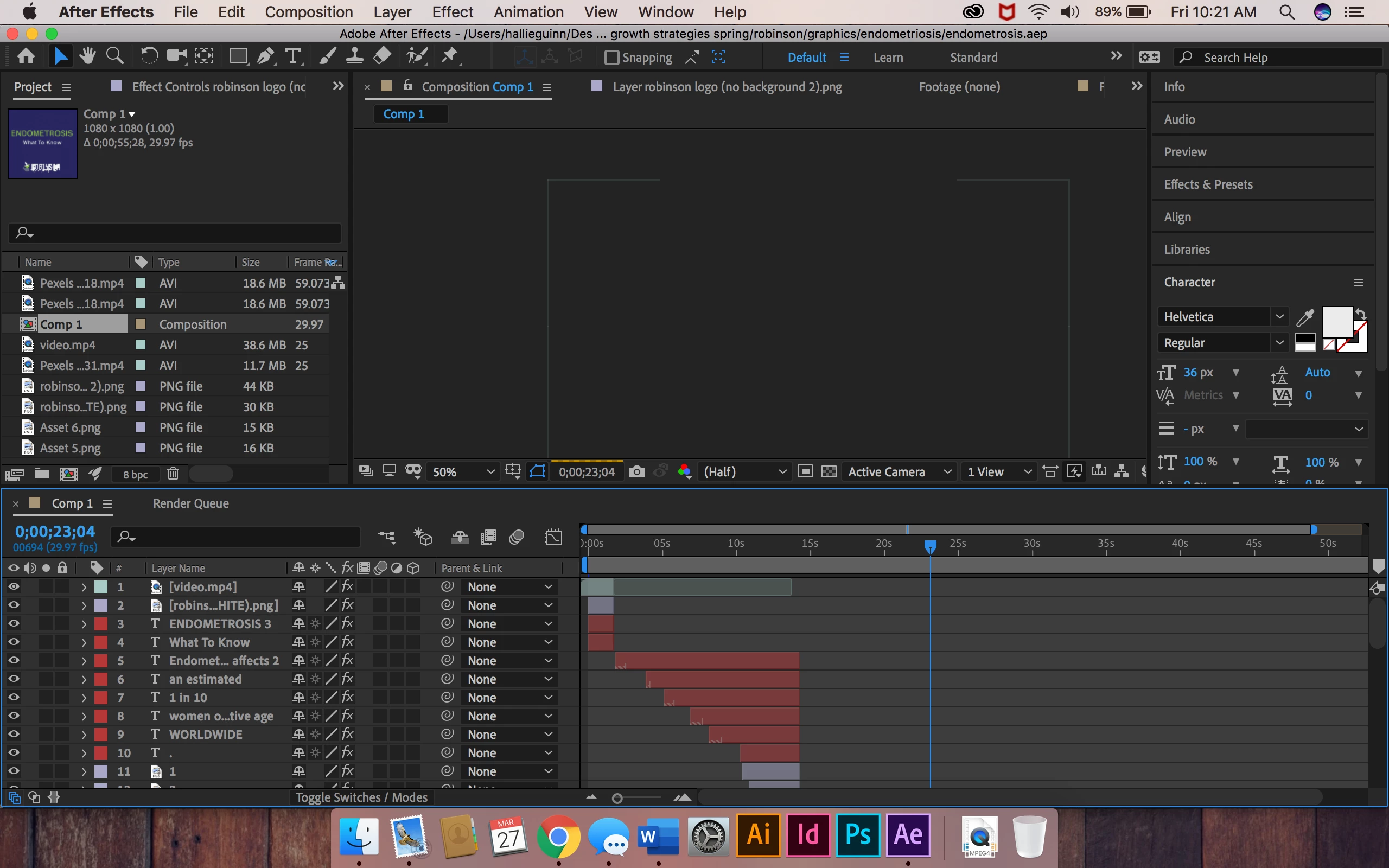Open the Animation menu
The width and height of the screenshot is (1389, 868).
point(528,12)
